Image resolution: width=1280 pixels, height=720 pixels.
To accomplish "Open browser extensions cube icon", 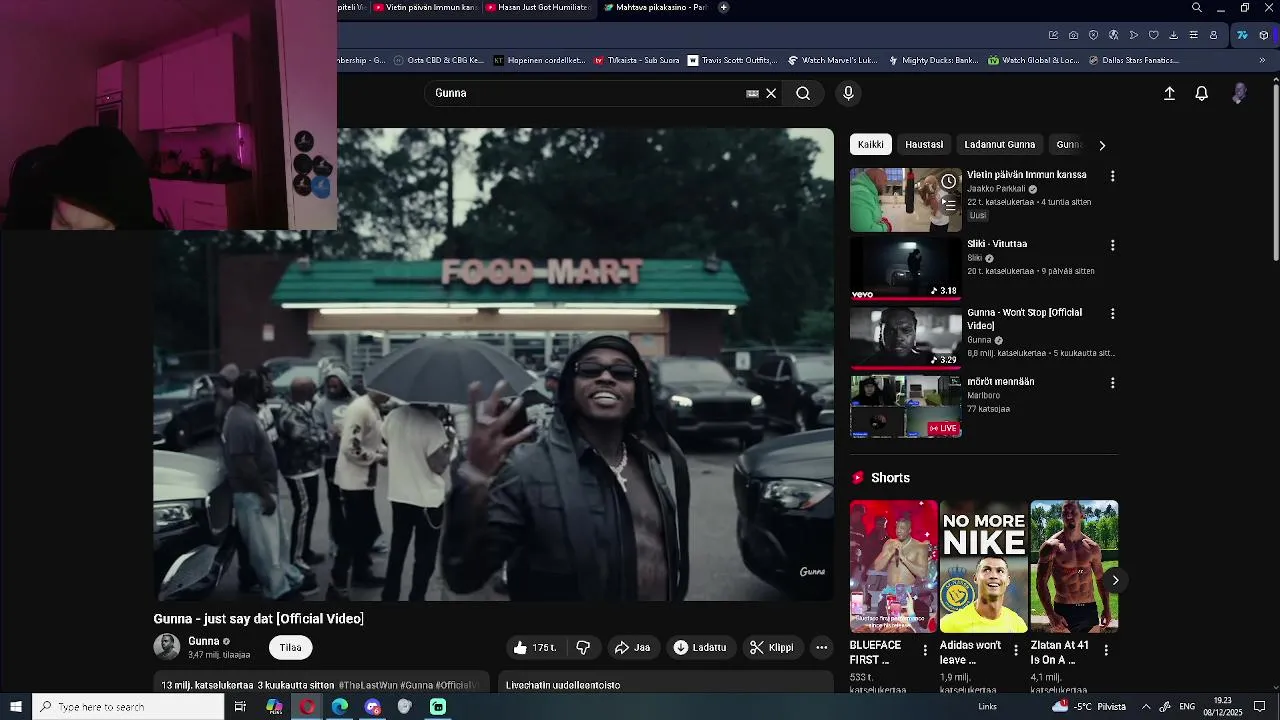I will click(x=1263, y=35).
